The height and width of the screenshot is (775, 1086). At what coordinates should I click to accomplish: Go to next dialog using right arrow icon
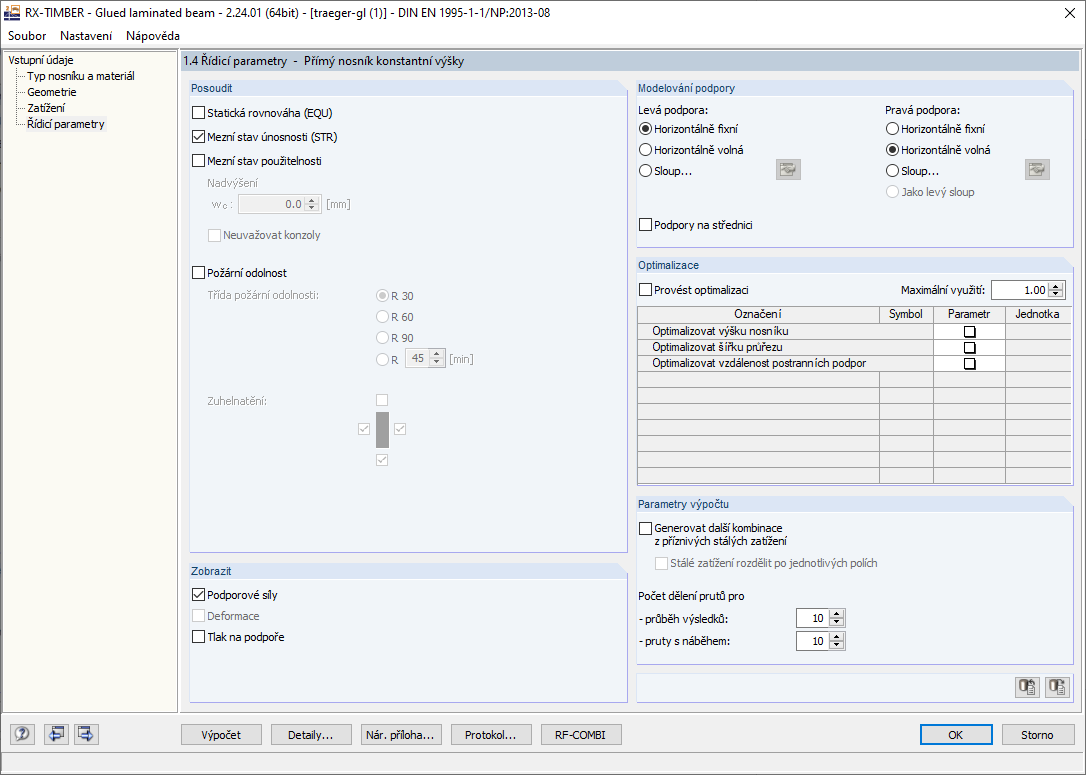(85, 733)
